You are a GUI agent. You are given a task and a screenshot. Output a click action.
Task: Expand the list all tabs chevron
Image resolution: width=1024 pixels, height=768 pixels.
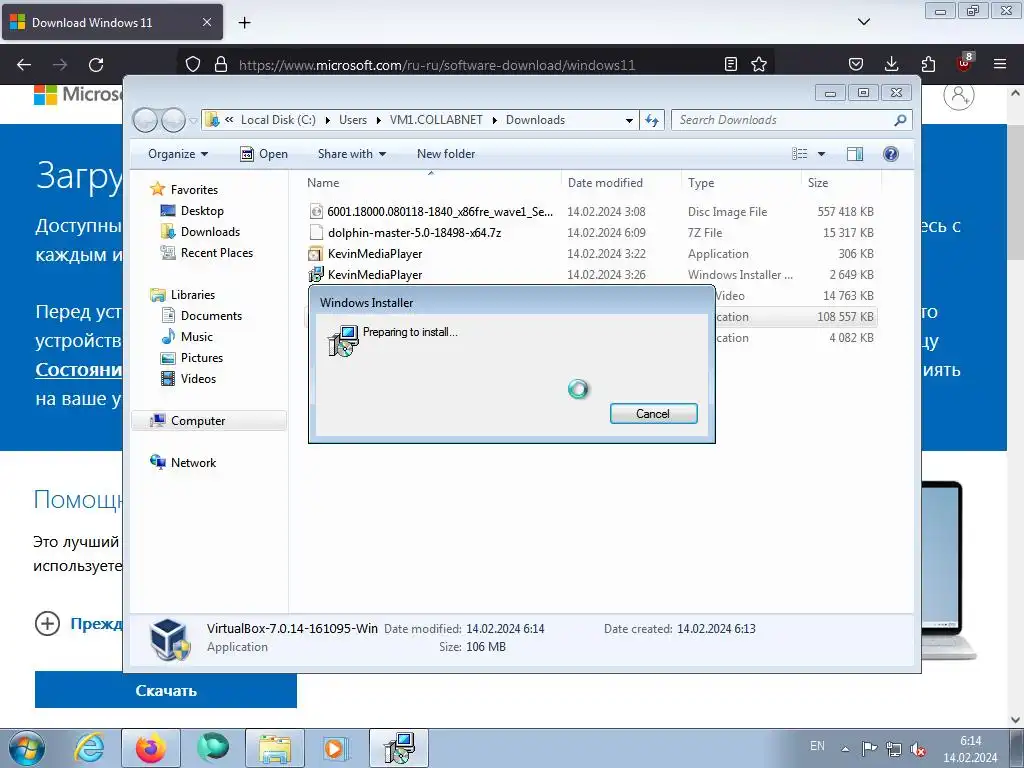(x=863, y=22)
